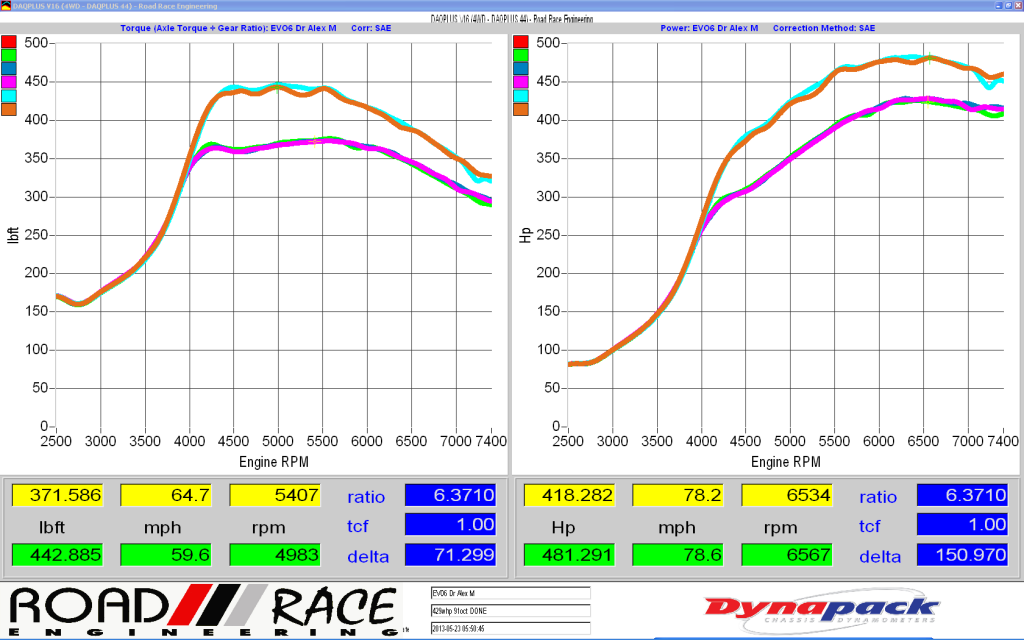
Task: Click the 'rpm' label below 5407
Action: (x=268, y=528)
